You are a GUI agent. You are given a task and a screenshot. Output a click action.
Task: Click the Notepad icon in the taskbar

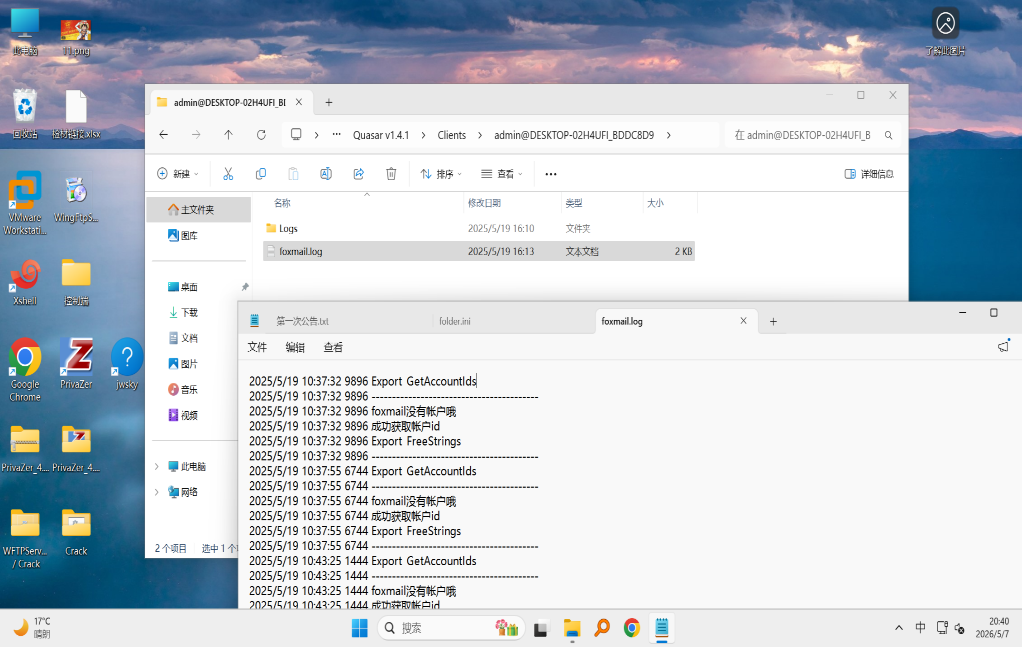662,628
